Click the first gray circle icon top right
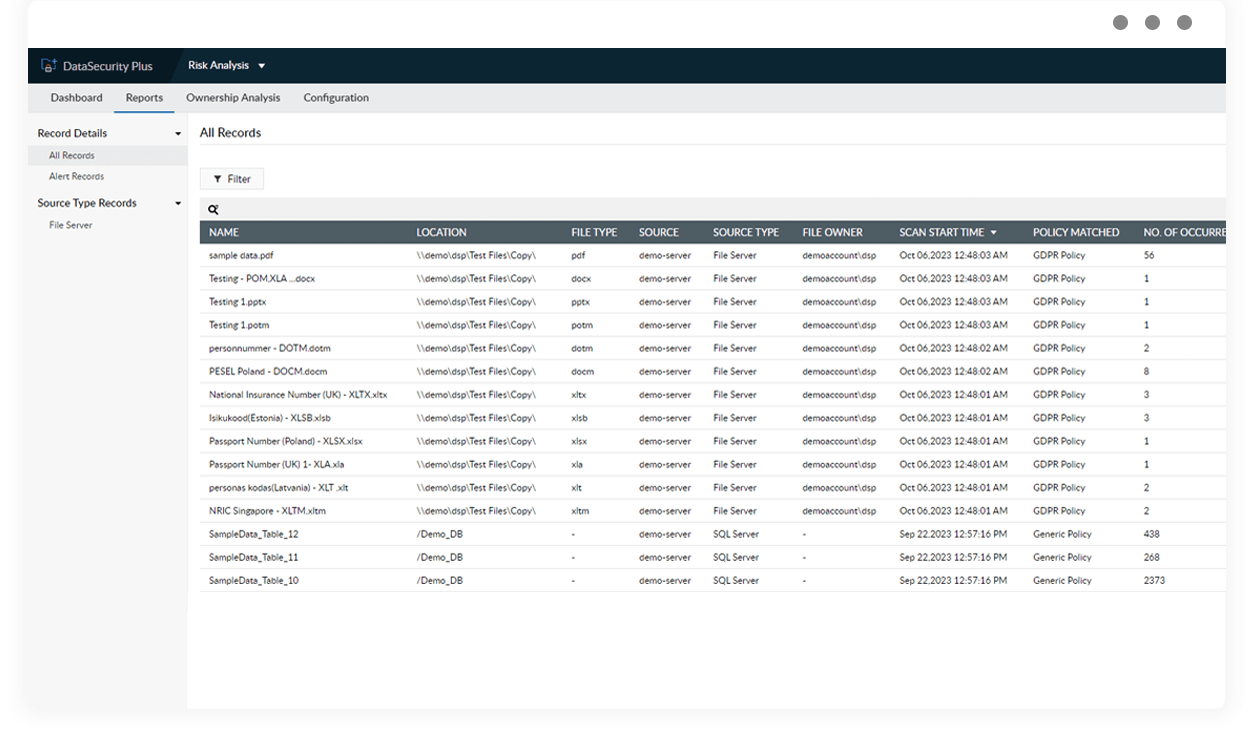1254x738 pixels. point(1120,21)
